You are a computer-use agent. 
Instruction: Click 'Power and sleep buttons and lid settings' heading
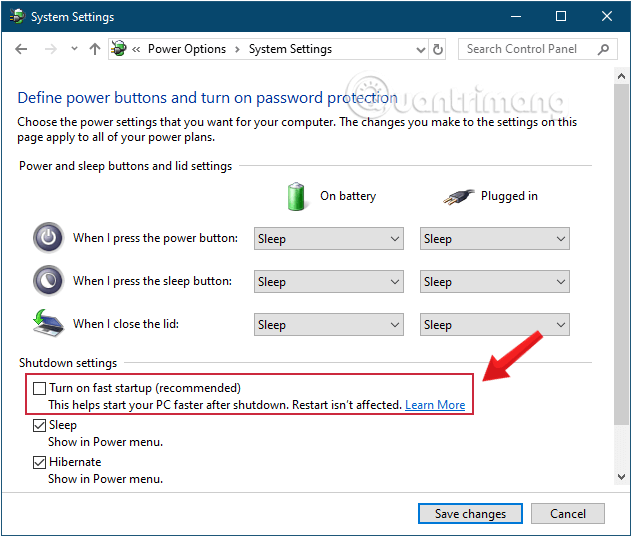click(x=125, y=166)
